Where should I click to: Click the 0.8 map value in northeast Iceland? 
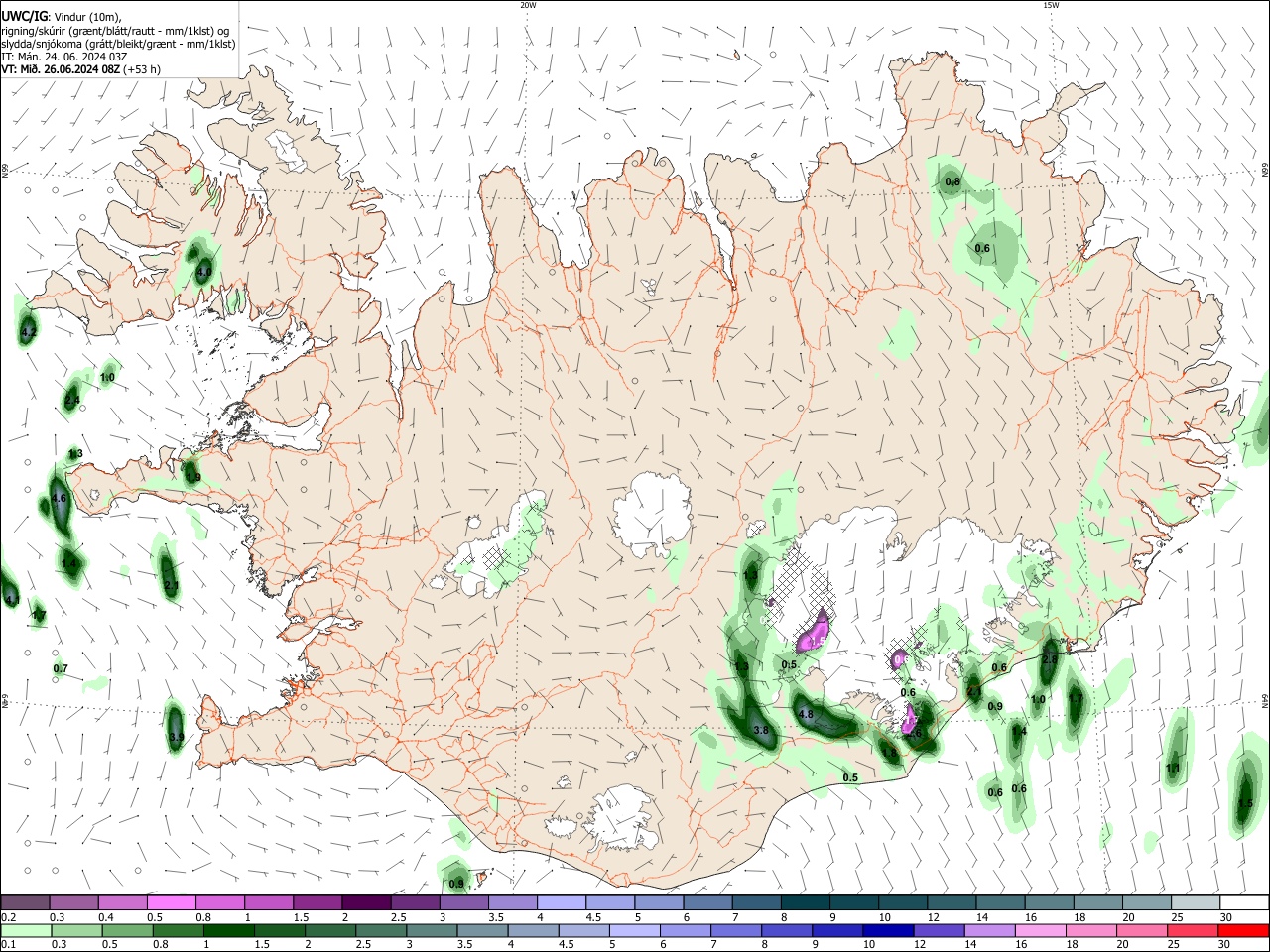952,182
